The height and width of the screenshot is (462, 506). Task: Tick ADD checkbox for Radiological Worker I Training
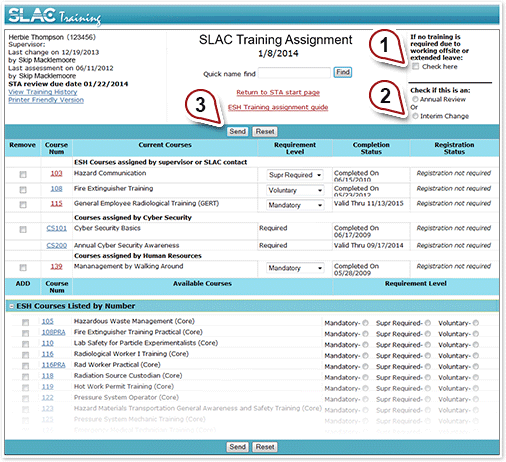(x=25, y=355)
